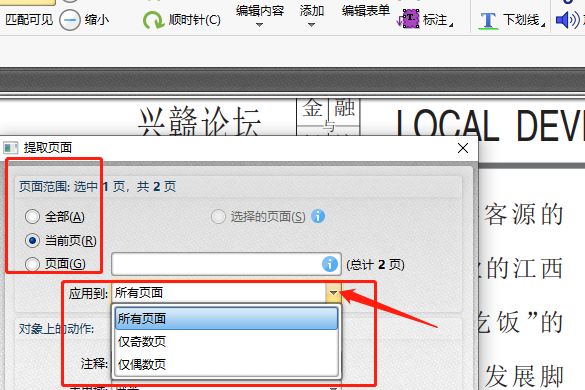Click the 应用到 combo box showing 所有页面
Screen dimensions: 585x390
pyautogui.click(x=226, y=293)
